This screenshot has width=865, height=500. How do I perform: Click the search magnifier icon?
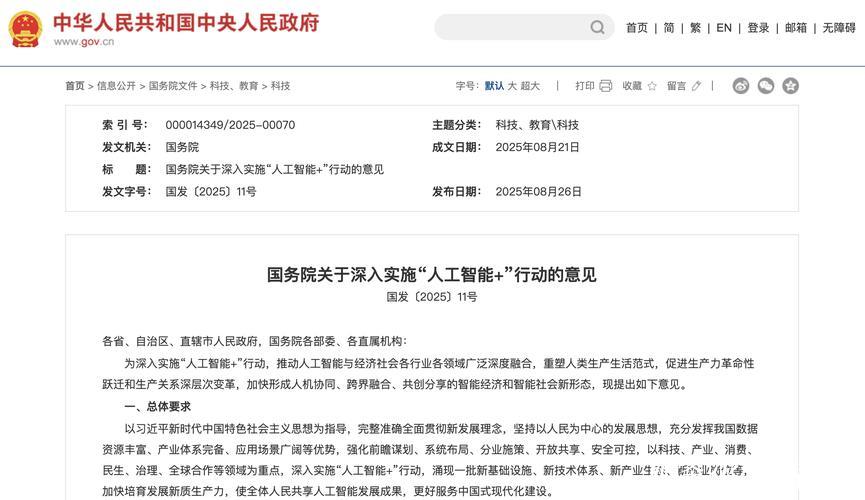pyautogui.click(x=597, y=27)
